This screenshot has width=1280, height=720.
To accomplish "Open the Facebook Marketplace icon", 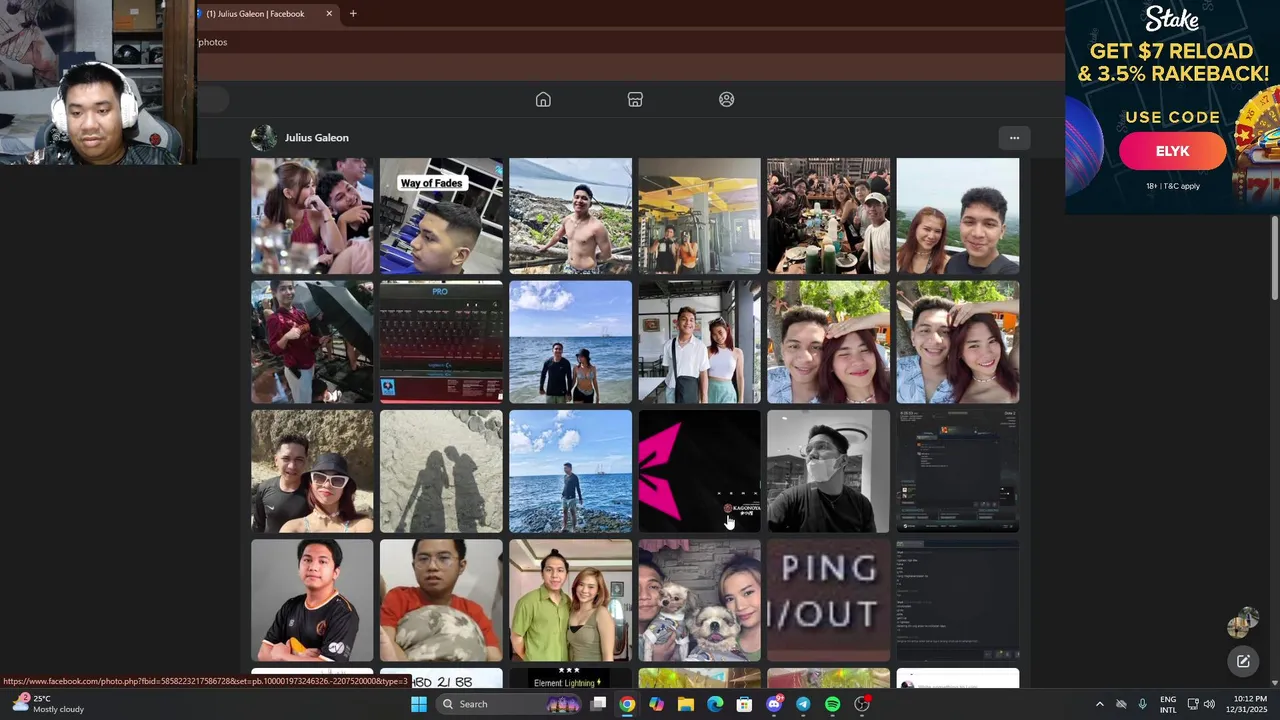I will 635,99.
